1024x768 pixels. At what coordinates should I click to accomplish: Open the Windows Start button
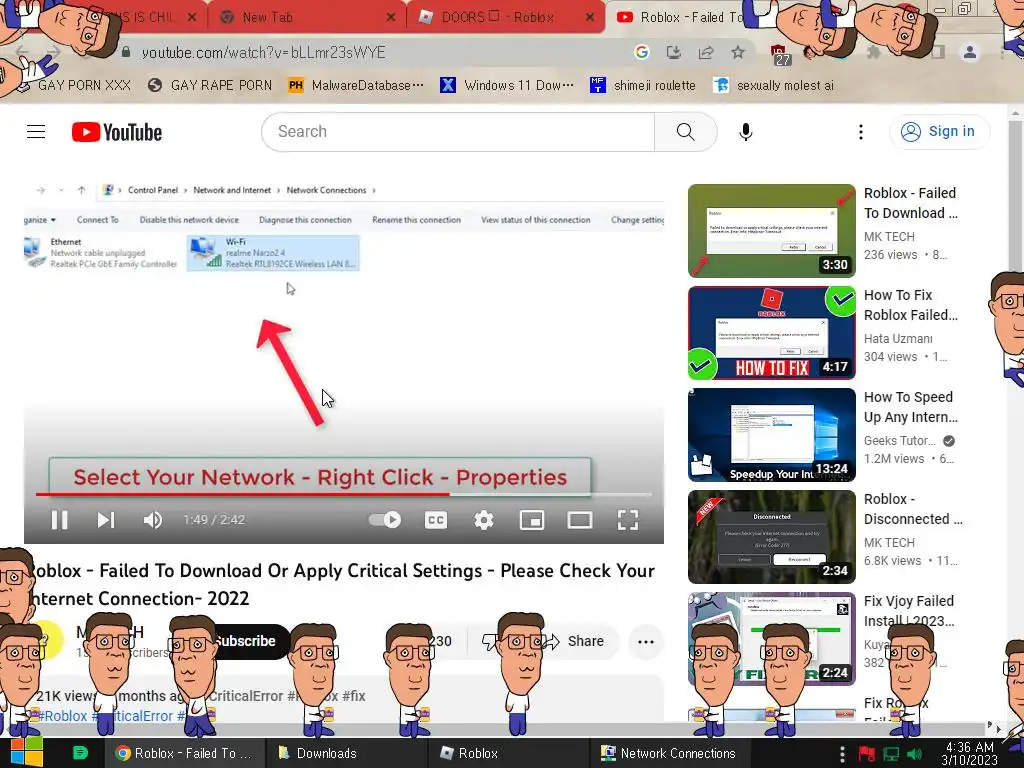tap(26, 752)
